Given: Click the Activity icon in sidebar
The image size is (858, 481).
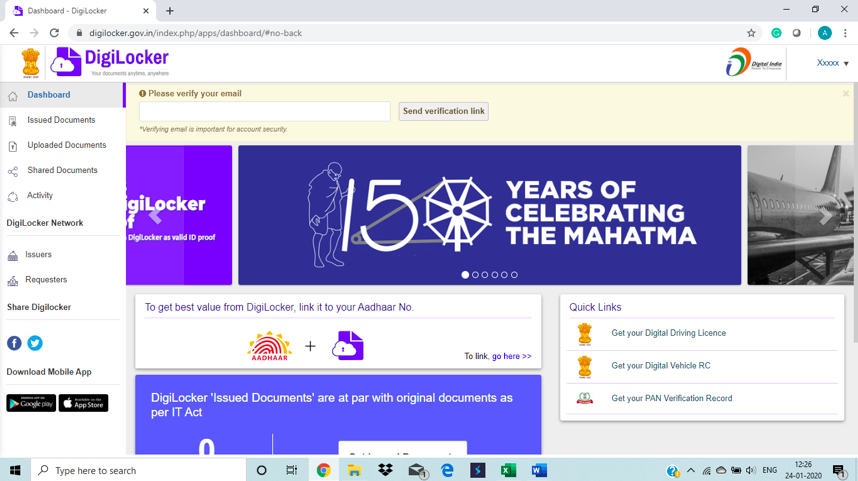Looking at the screenshot, I should tap(13, 196).
